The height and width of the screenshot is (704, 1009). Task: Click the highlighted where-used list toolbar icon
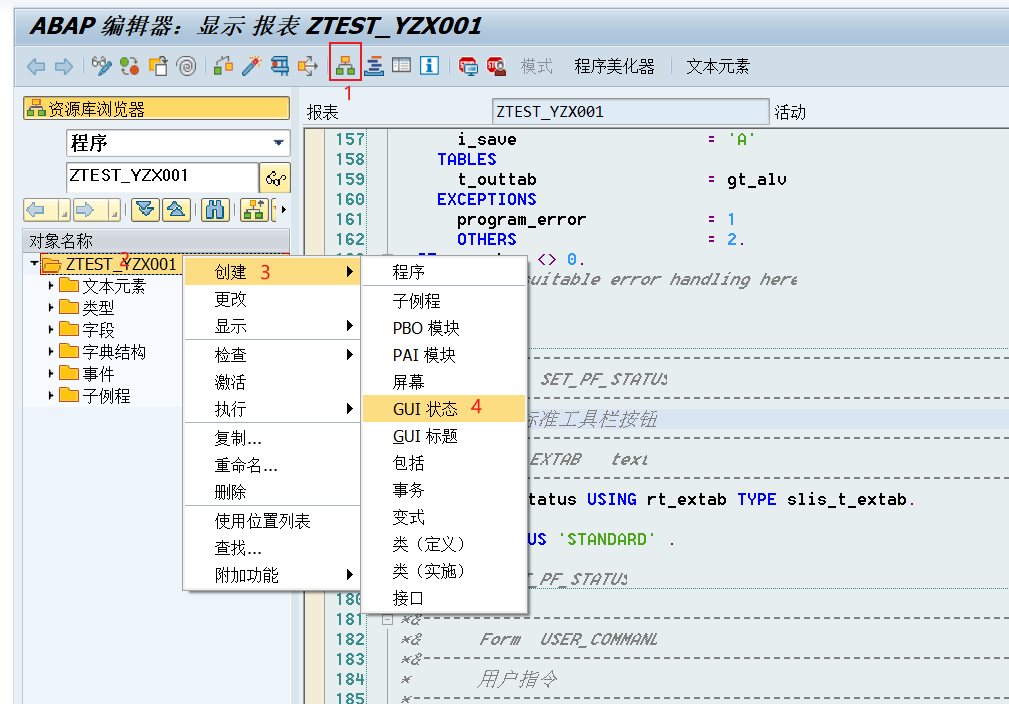tap(344, 65)
